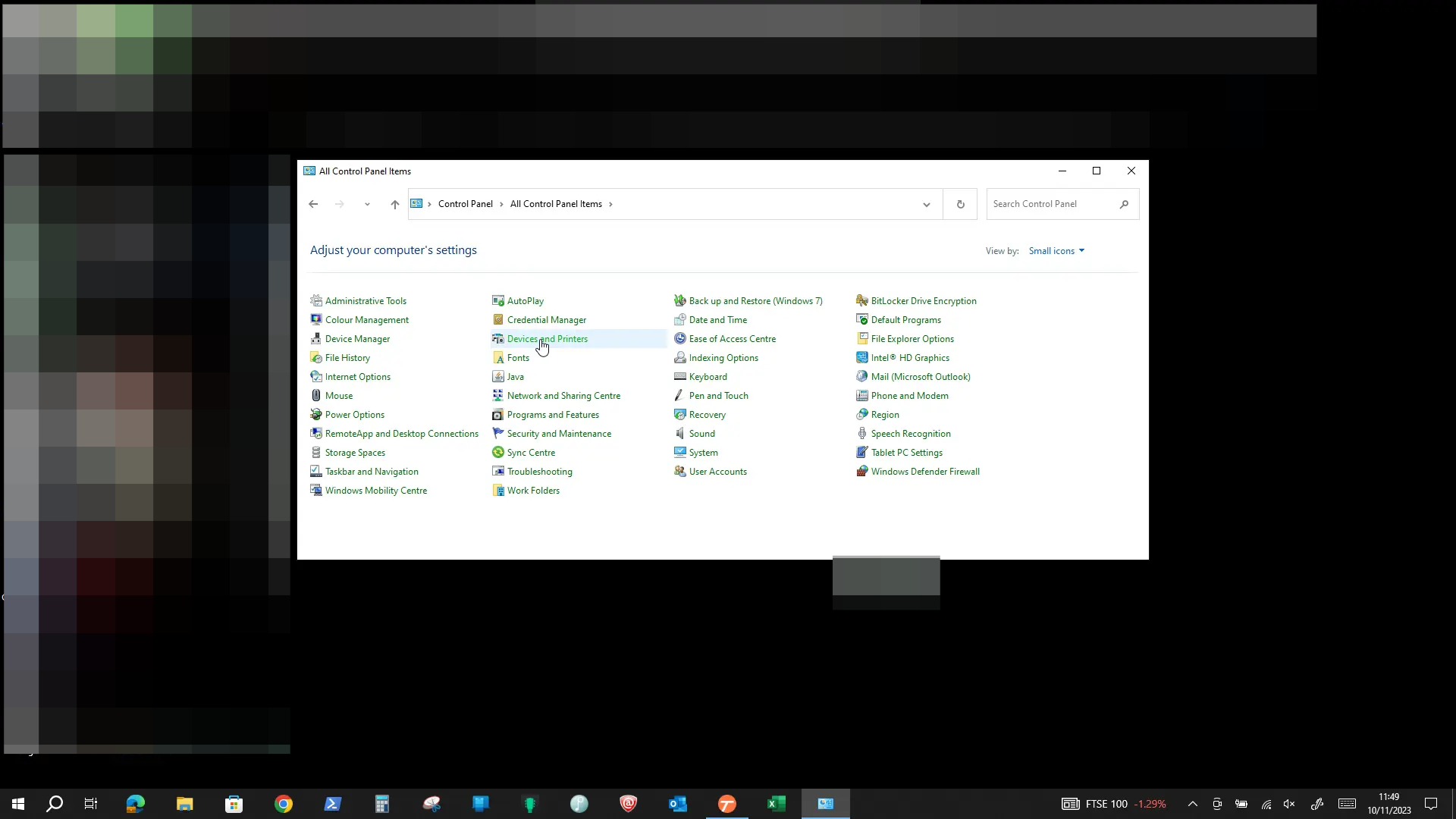Click the Region globe icon
This screenshot has height=819, width=1456.
862,415
